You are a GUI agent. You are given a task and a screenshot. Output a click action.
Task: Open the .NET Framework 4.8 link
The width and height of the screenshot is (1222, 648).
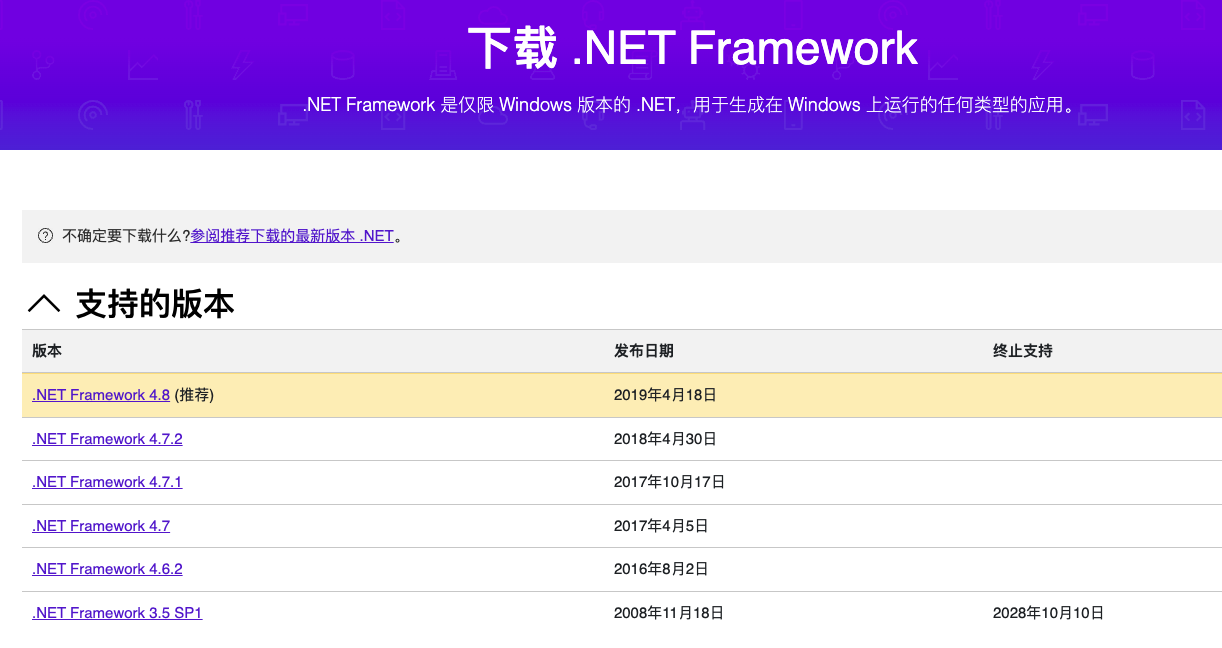click(x=101, y=395)
